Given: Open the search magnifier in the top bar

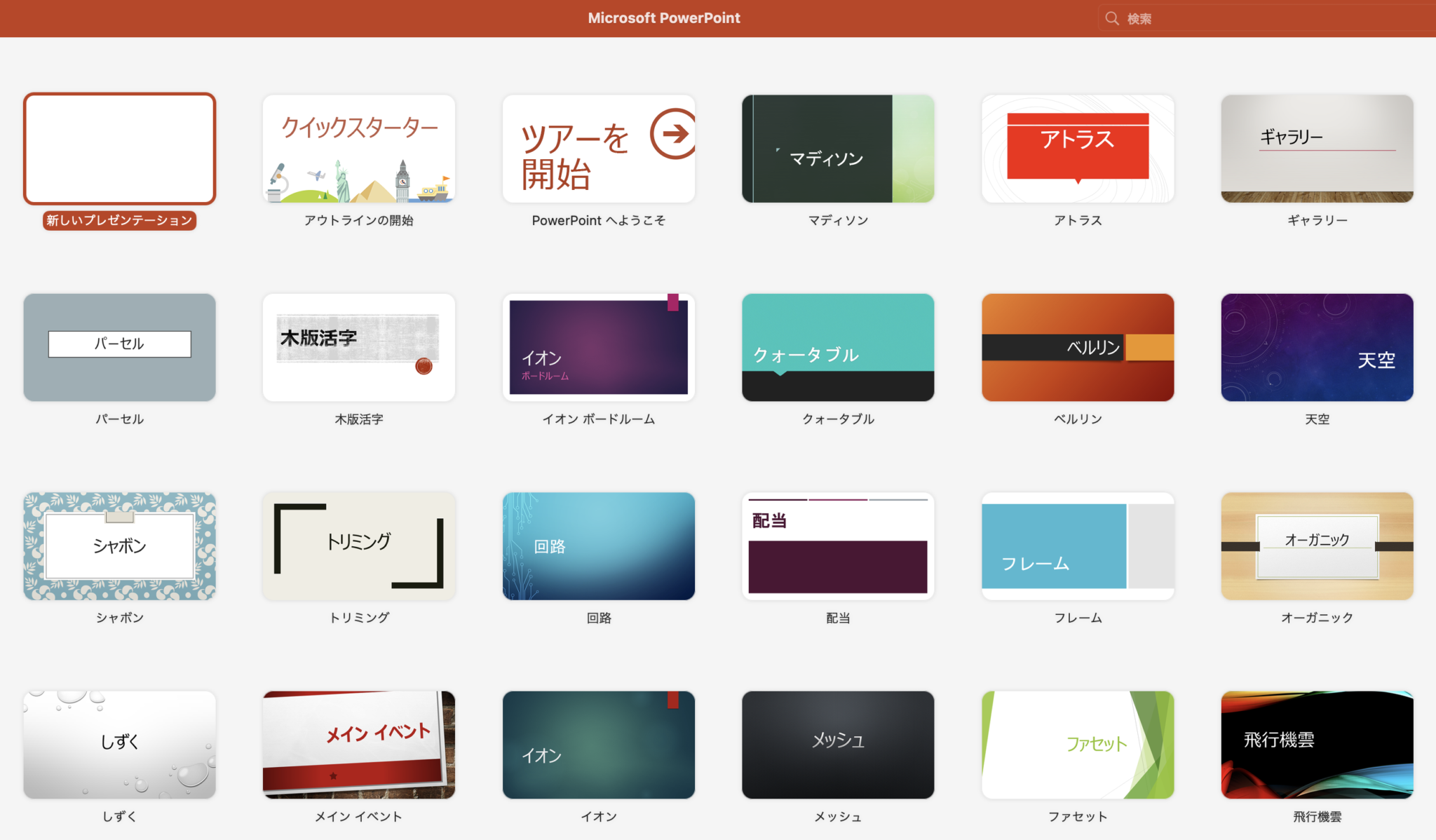Looking at the screenshot, I should [1112, 18].
